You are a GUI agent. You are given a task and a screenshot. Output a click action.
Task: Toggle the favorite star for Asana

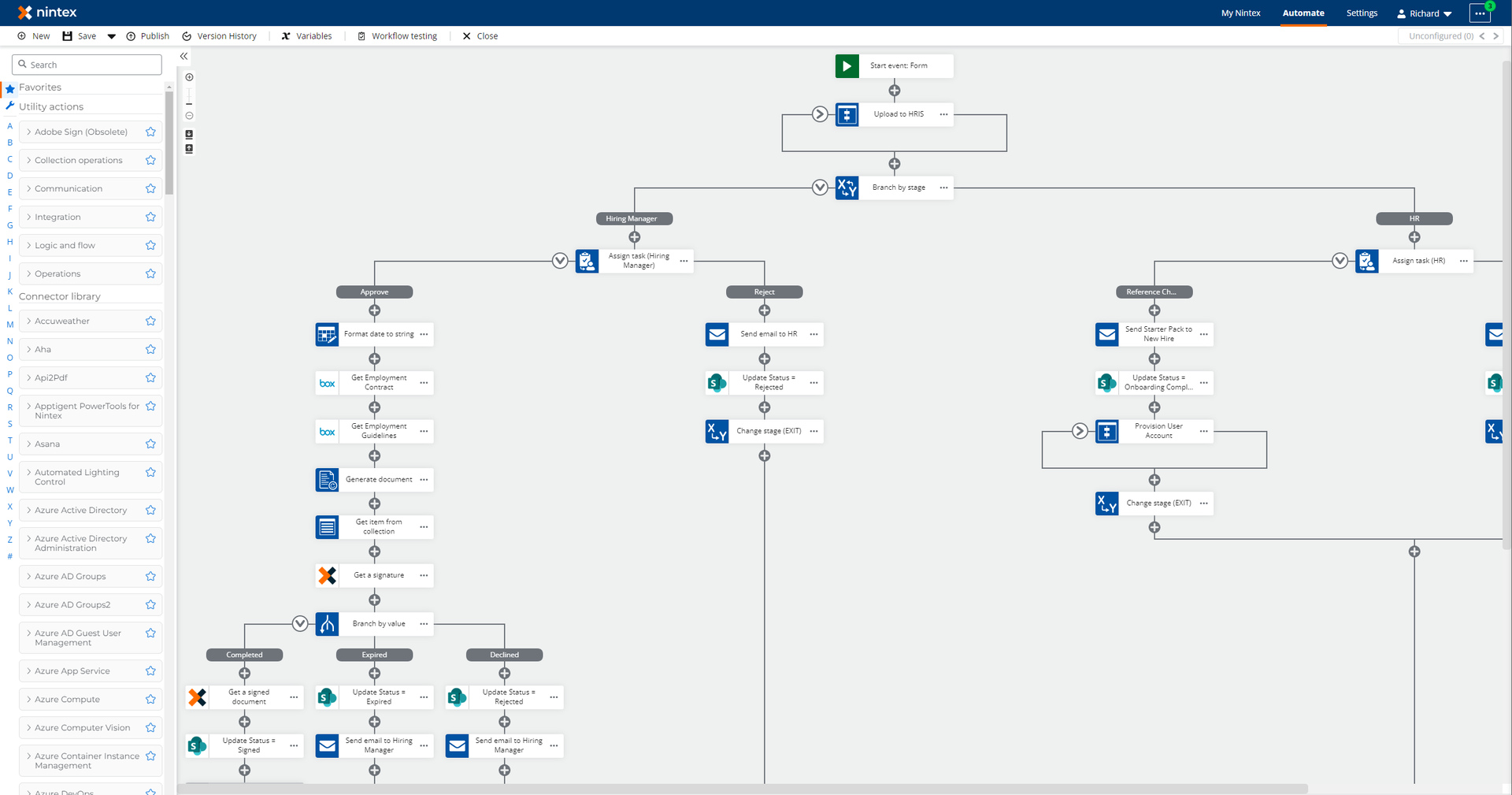150,444
